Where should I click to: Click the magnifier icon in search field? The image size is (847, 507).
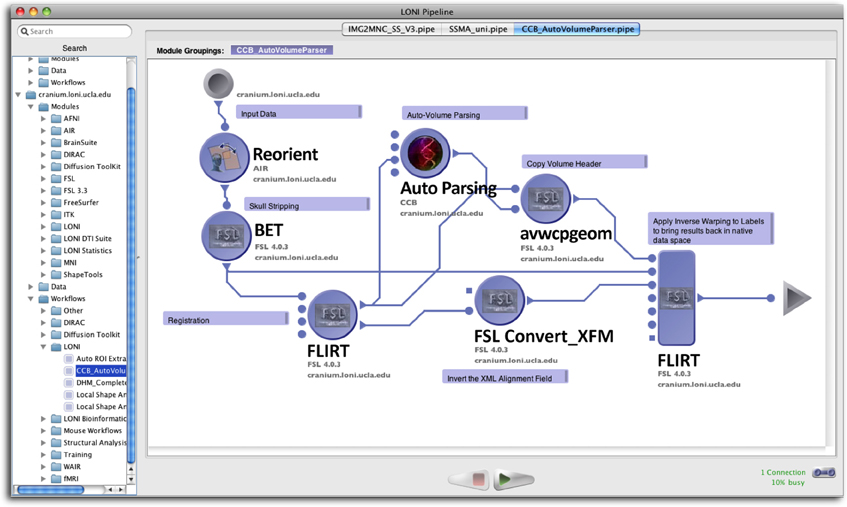[24, 31]
